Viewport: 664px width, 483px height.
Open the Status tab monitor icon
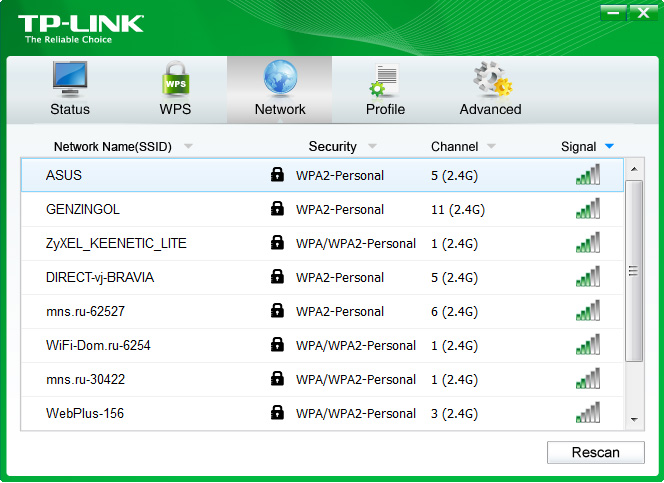[x=70, y=79]
